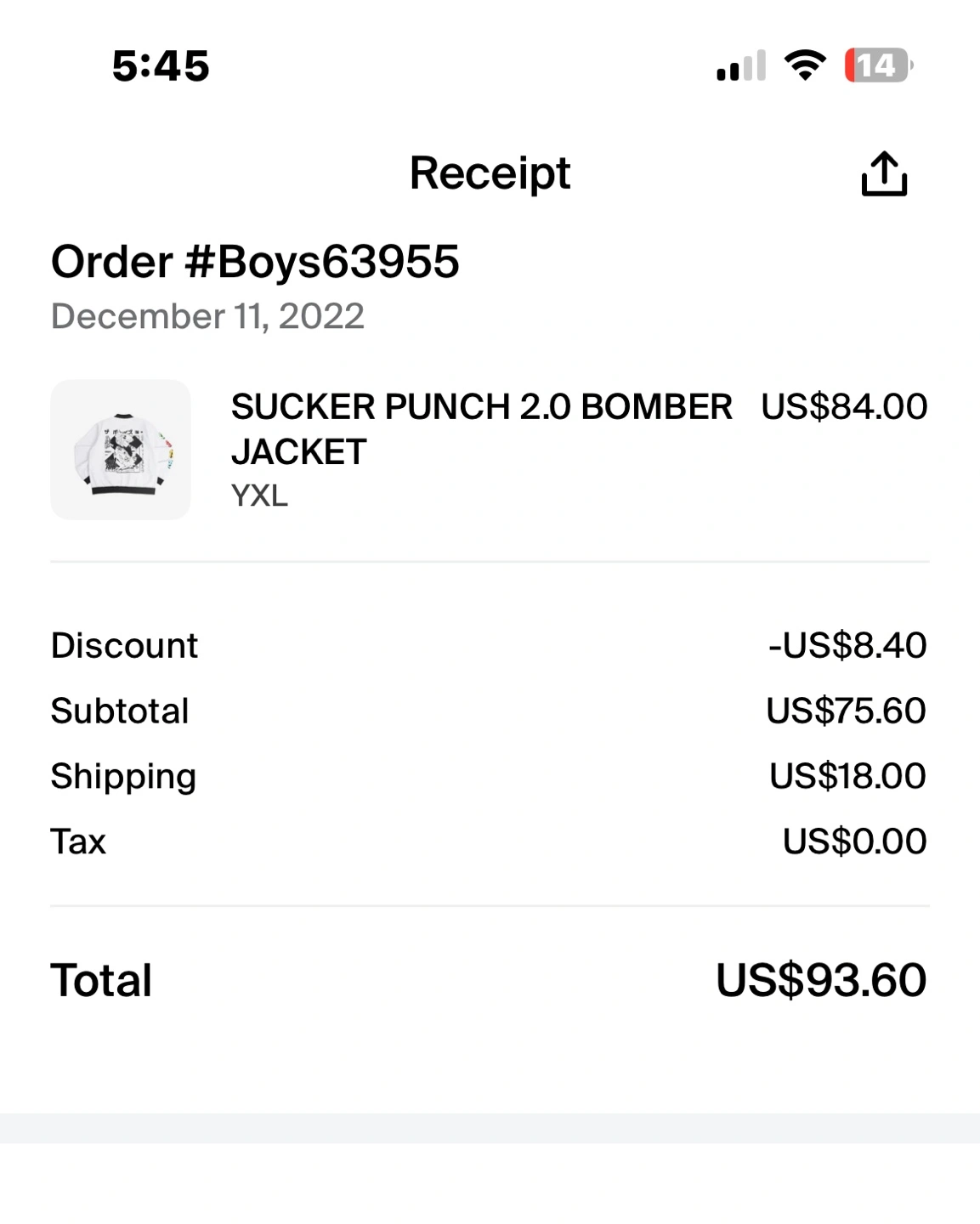Select the Discount row label
Viewport: 980px width, 1224px height.
coord(124,645)
